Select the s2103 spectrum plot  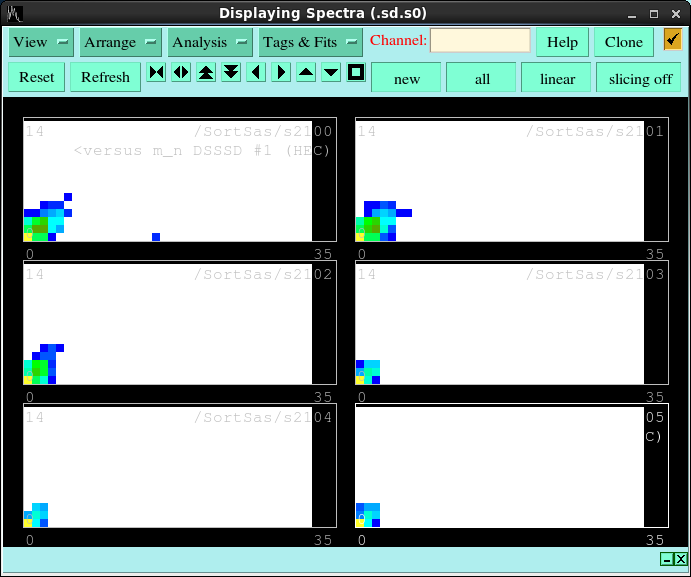click(512, 323)
